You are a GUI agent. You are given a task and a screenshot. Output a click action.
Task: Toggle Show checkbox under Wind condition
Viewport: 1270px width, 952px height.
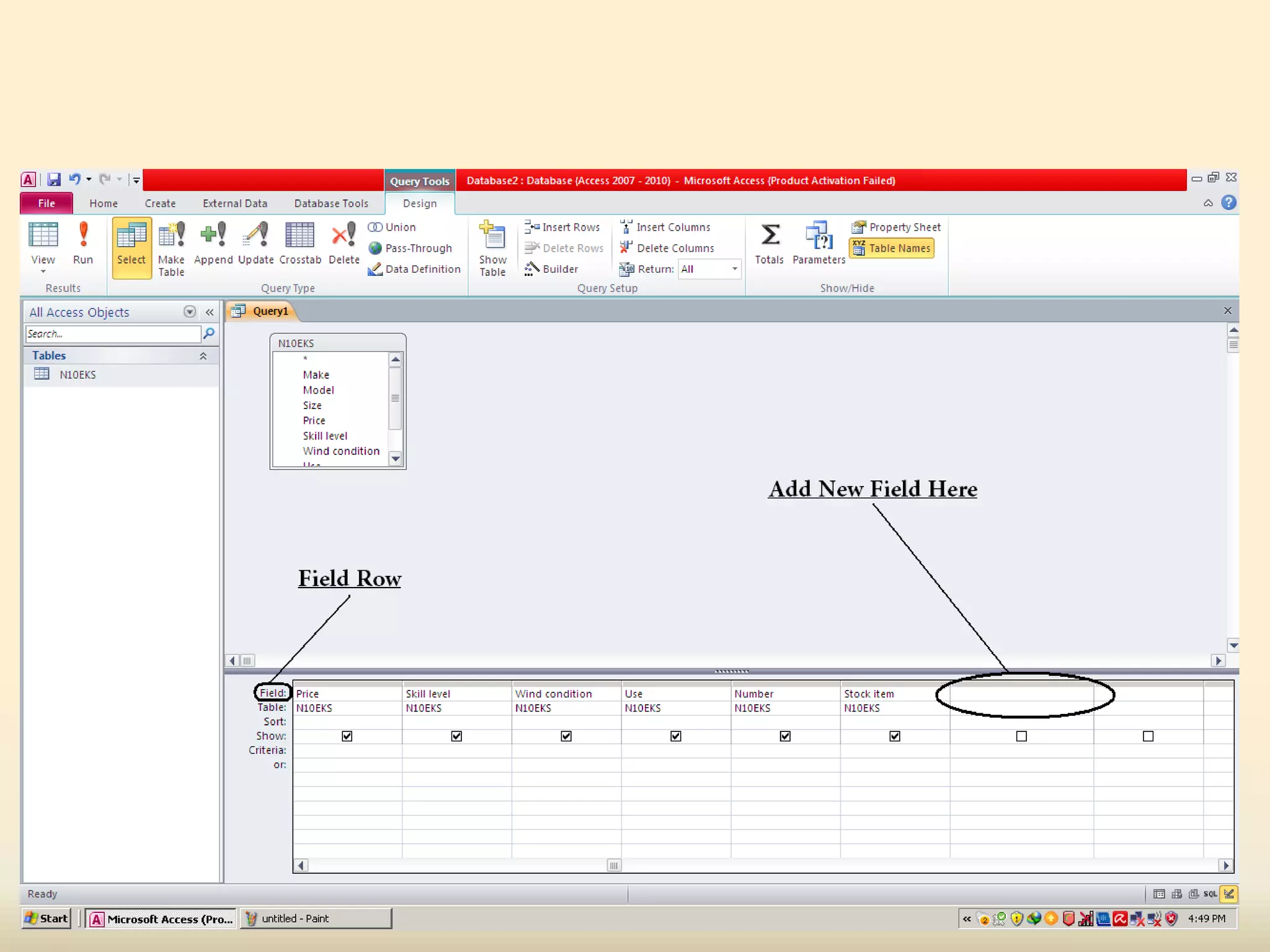(x=566, y=736)
